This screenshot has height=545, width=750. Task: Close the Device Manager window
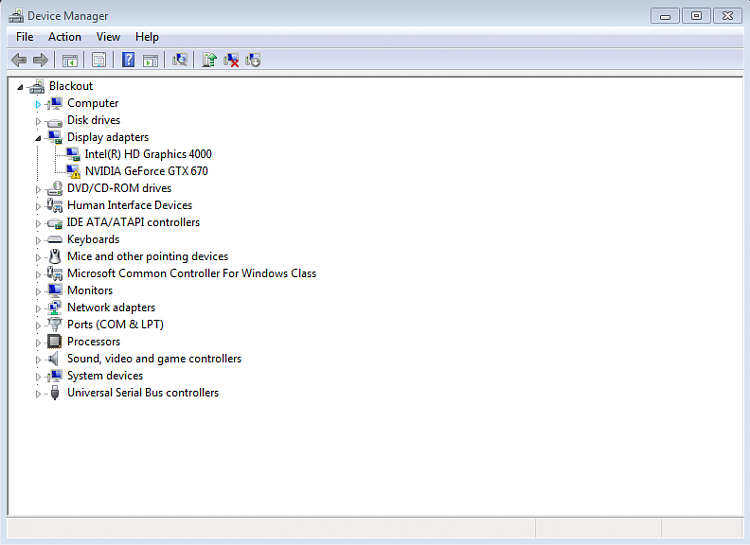[728, 16]
